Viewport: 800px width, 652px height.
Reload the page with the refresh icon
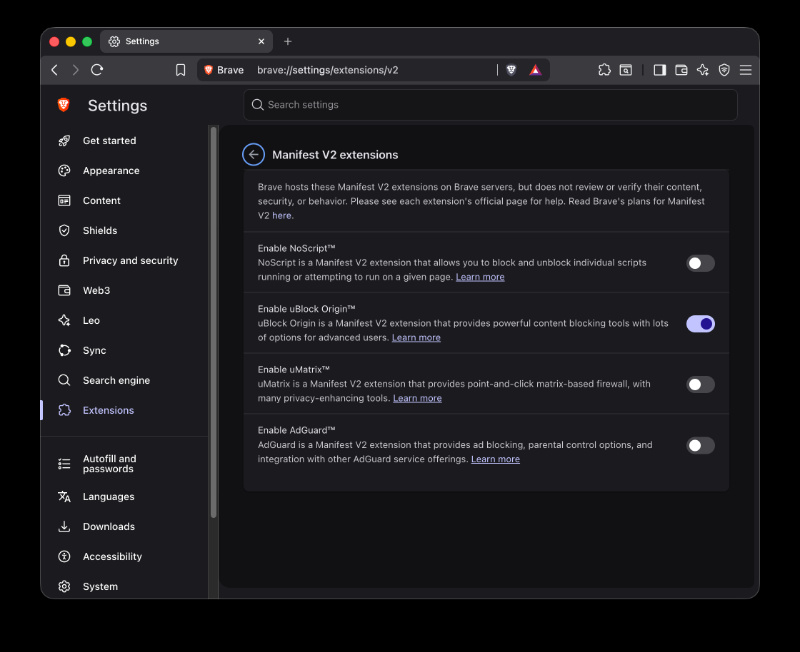[x=97, y=70]
